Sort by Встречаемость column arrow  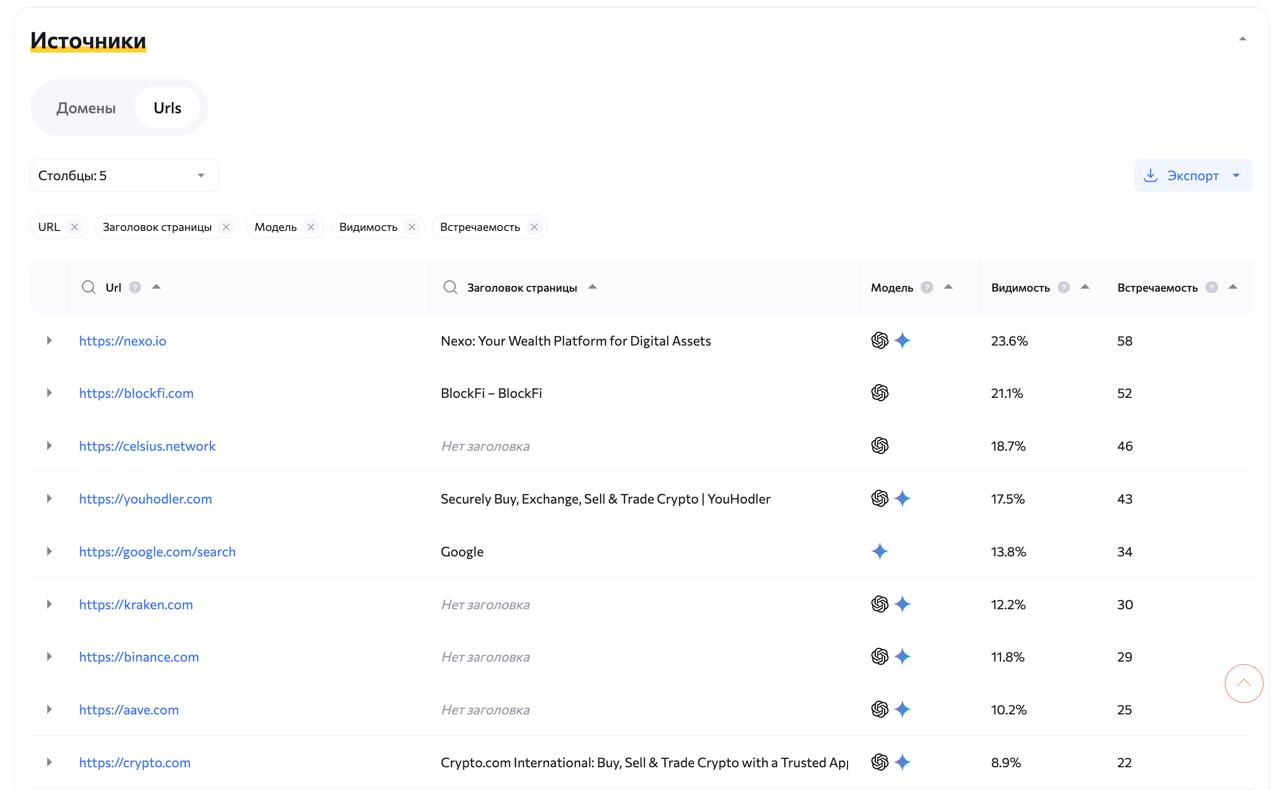(x=1233, y=287)
